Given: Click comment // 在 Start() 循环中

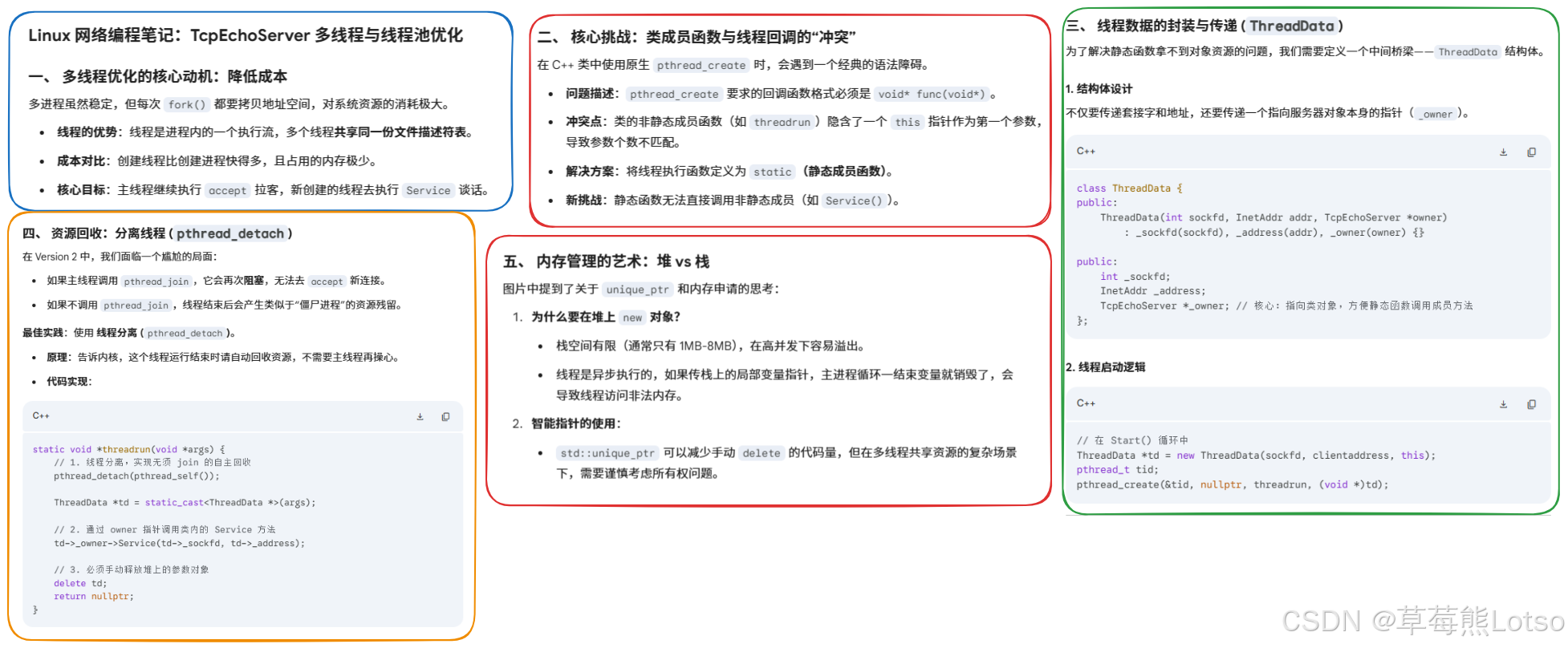Looking at the screenshot, I should tap(1132, 440).
